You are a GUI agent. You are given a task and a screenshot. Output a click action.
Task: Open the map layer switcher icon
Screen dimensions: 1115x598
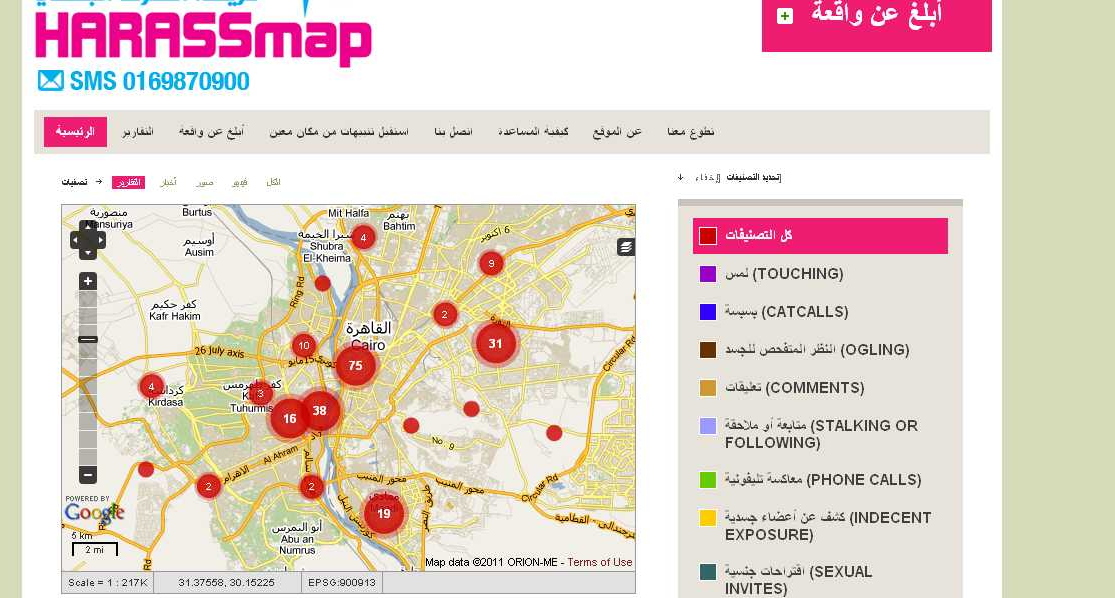[626, 247]
